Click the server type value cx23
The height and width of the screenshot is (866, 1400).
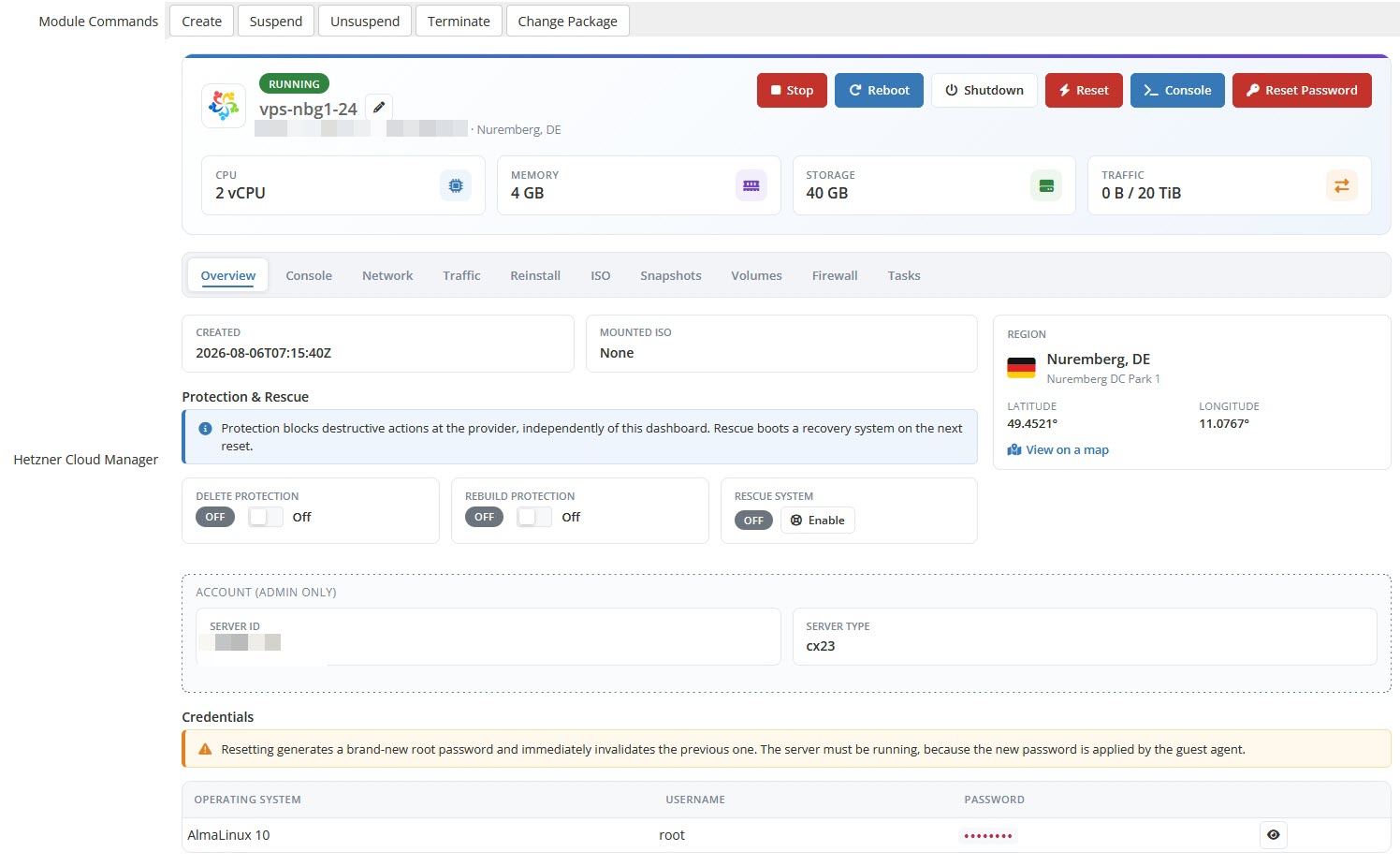tap(821, 646)
